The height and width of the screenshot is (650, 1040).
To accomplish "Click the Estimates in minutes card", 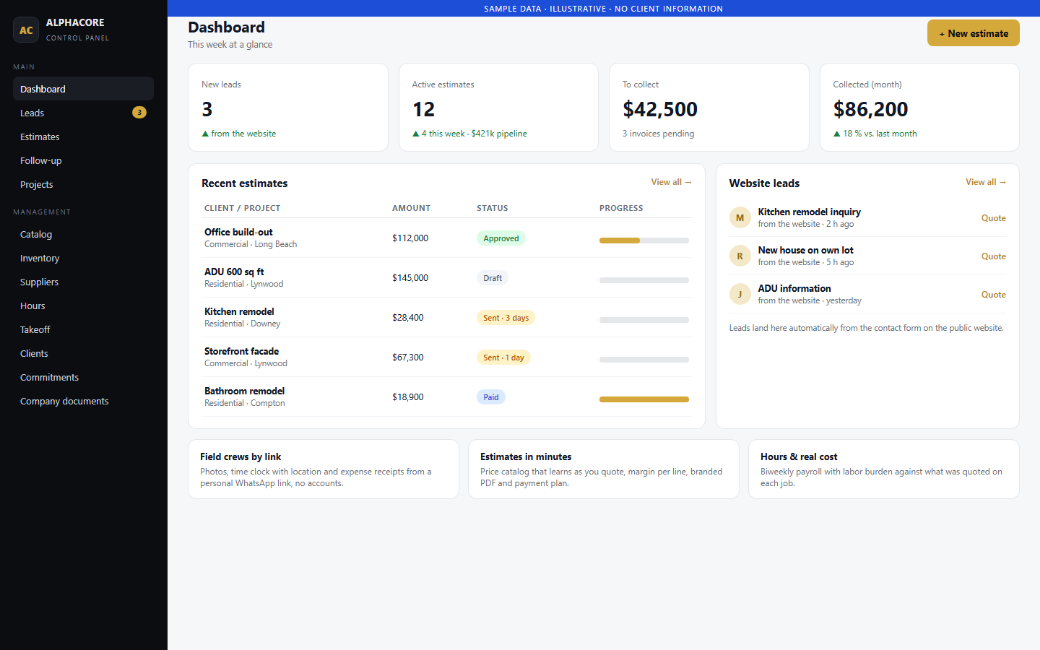I will coord(604,469).
